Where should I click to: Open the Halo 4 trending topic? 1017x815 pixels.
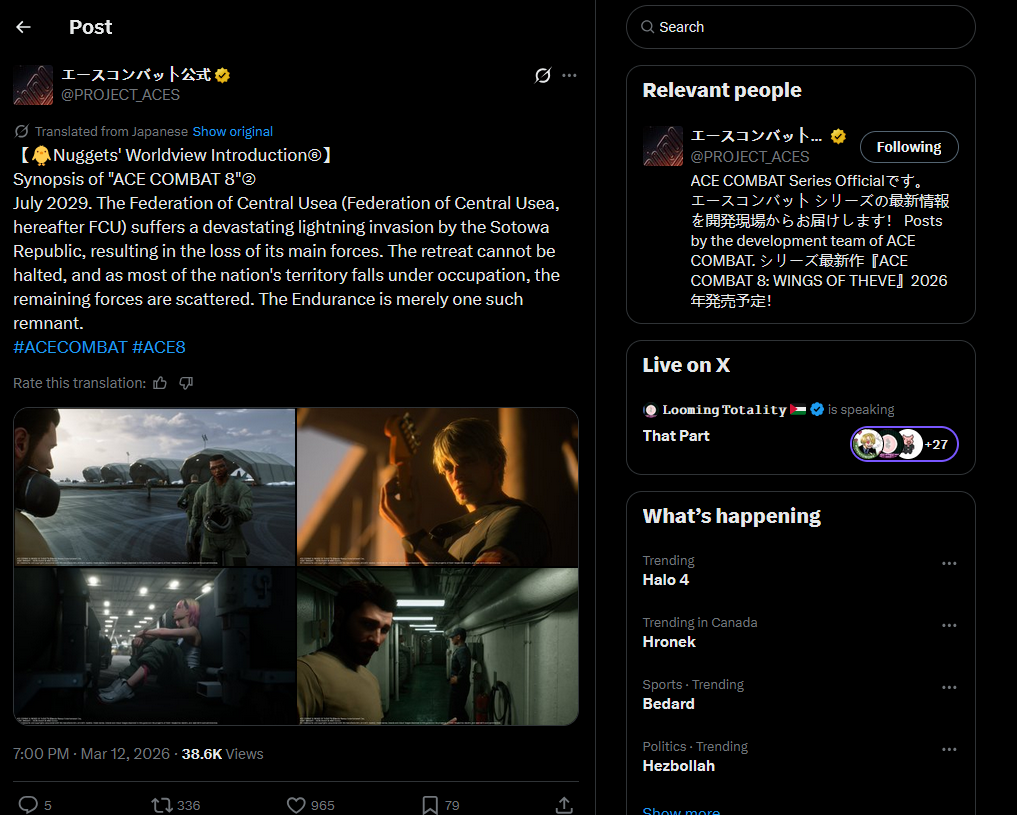(x=665, y=580)
